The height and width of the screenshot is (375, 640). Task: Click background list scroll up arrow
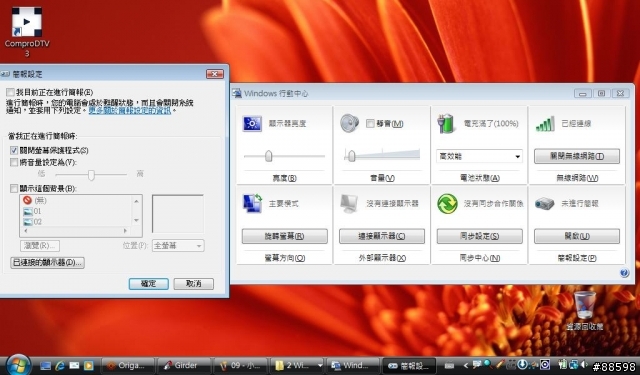point(136,201)
